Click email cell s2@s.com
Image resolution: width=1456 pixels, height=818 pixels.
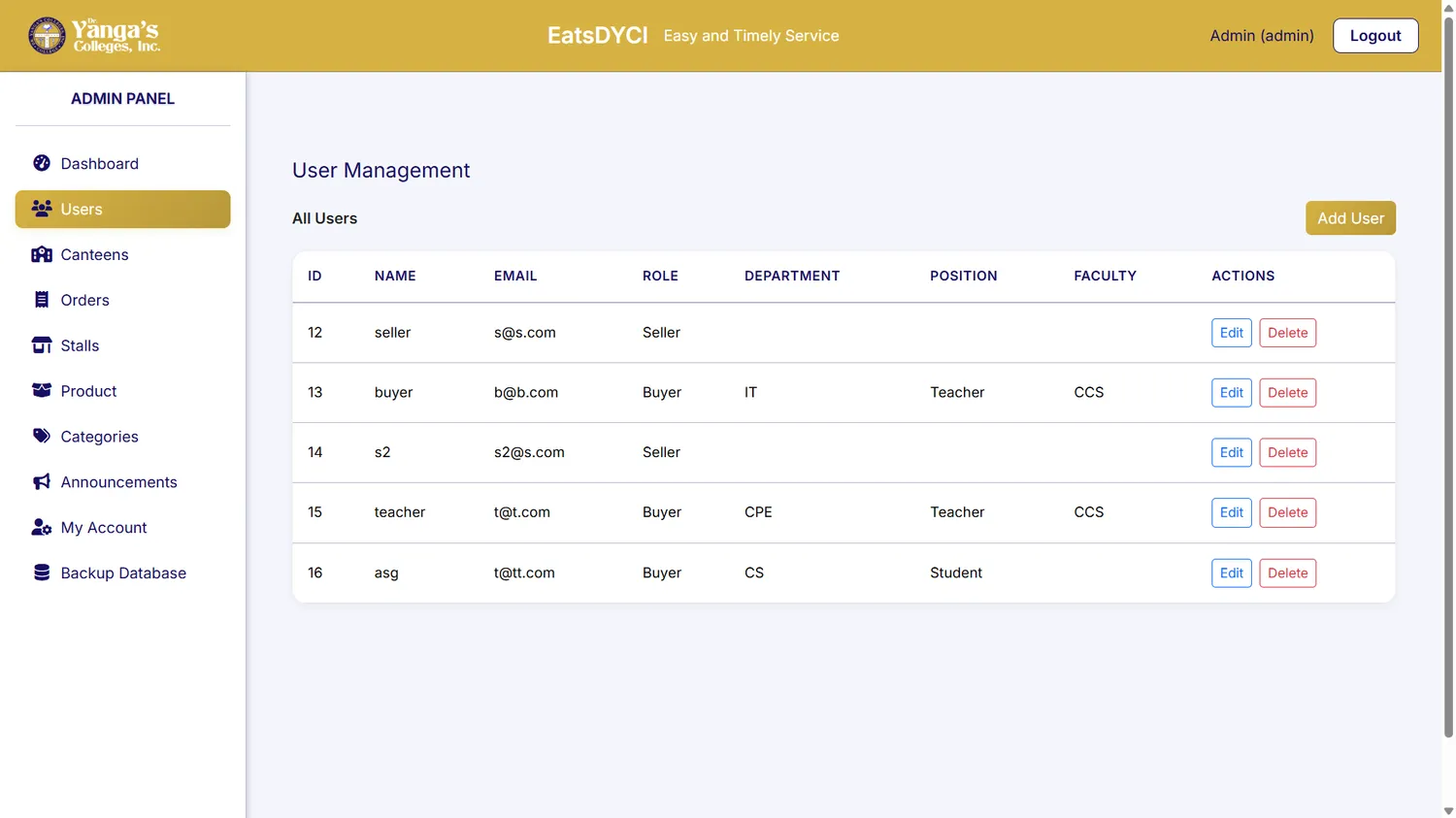tap(529, 452)
